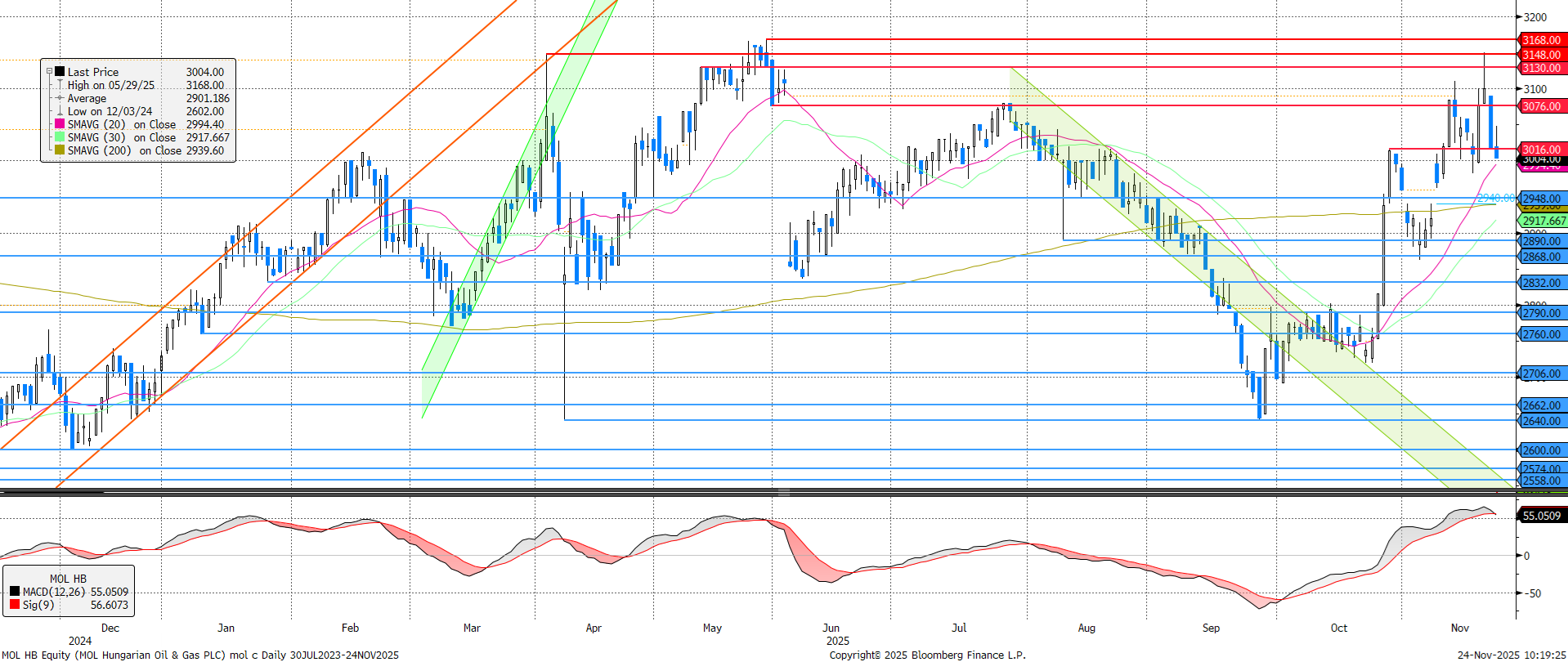
Task: Click the 3016.00 red price tag
Action: tap(1541, 149)
